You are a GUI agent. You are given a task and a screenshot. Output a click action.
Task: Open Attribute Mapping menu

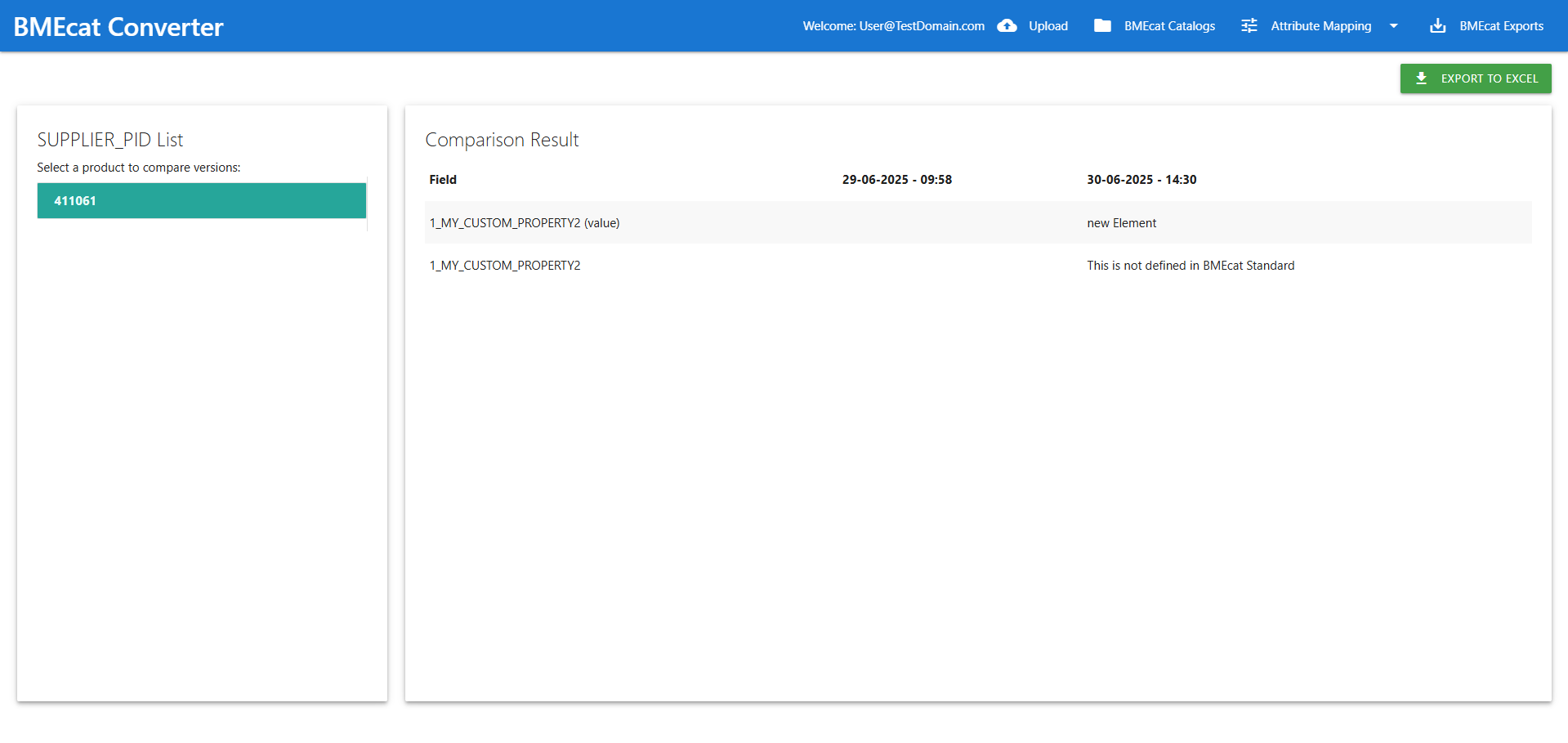point(1321,26)
